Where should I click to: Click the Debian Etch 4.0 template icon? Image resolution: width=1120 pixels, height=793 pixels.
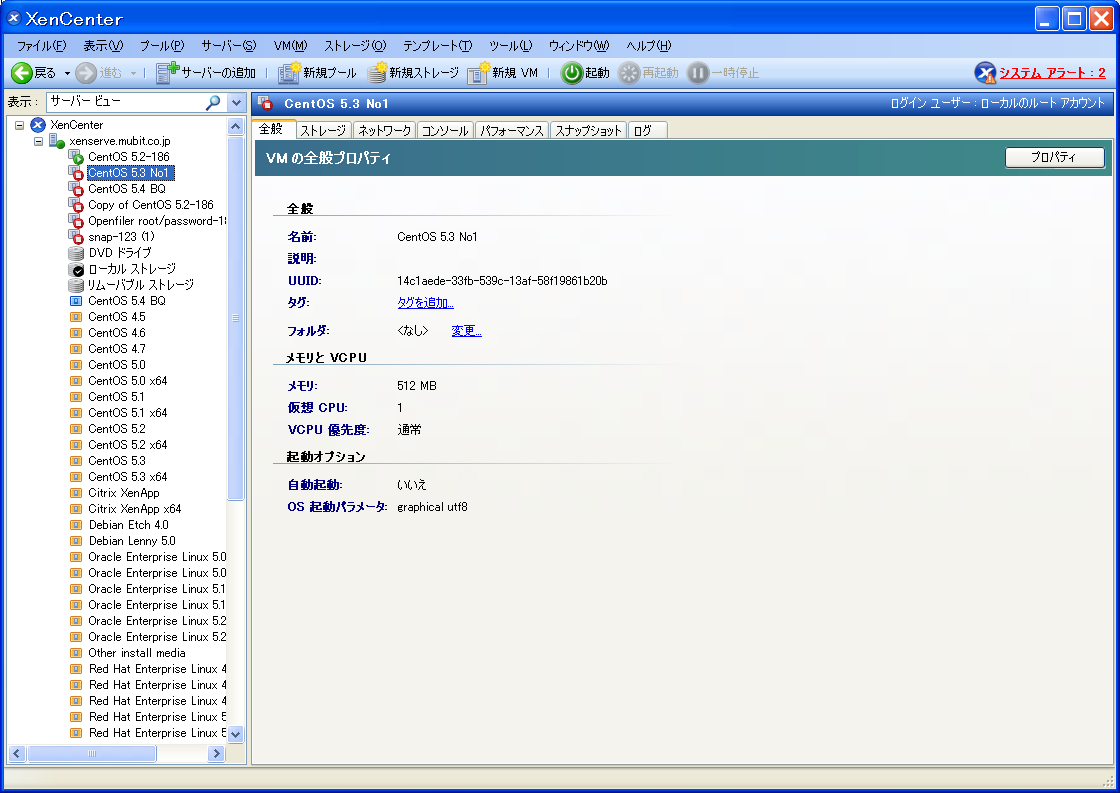76,525
